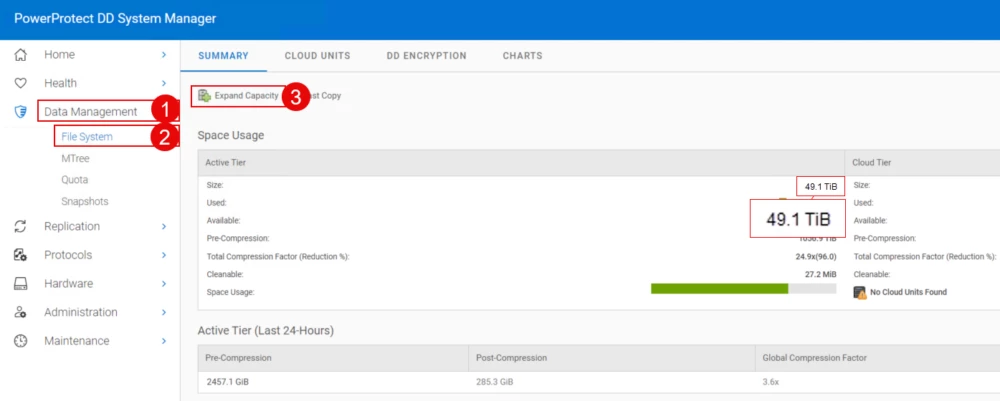Click the No Cloud Units Found message
The height and width of the screenshot is (401, 1000).
coord(908,293)
